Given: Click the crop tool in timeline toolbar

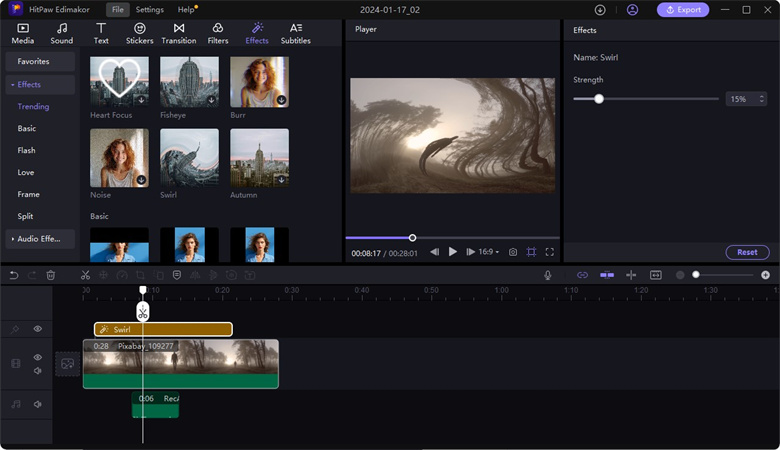Looking at the screenshot, I should coord(140,275).
